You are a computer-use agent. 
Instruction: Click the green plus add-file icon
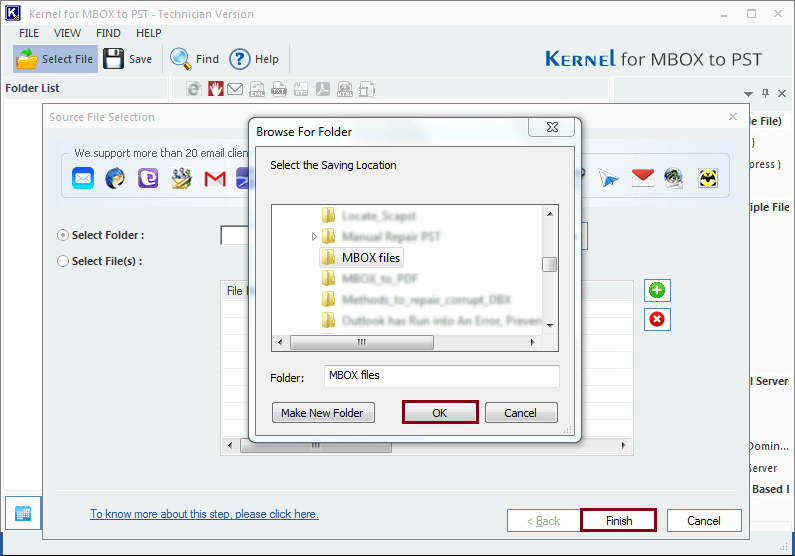coord(657,290)
